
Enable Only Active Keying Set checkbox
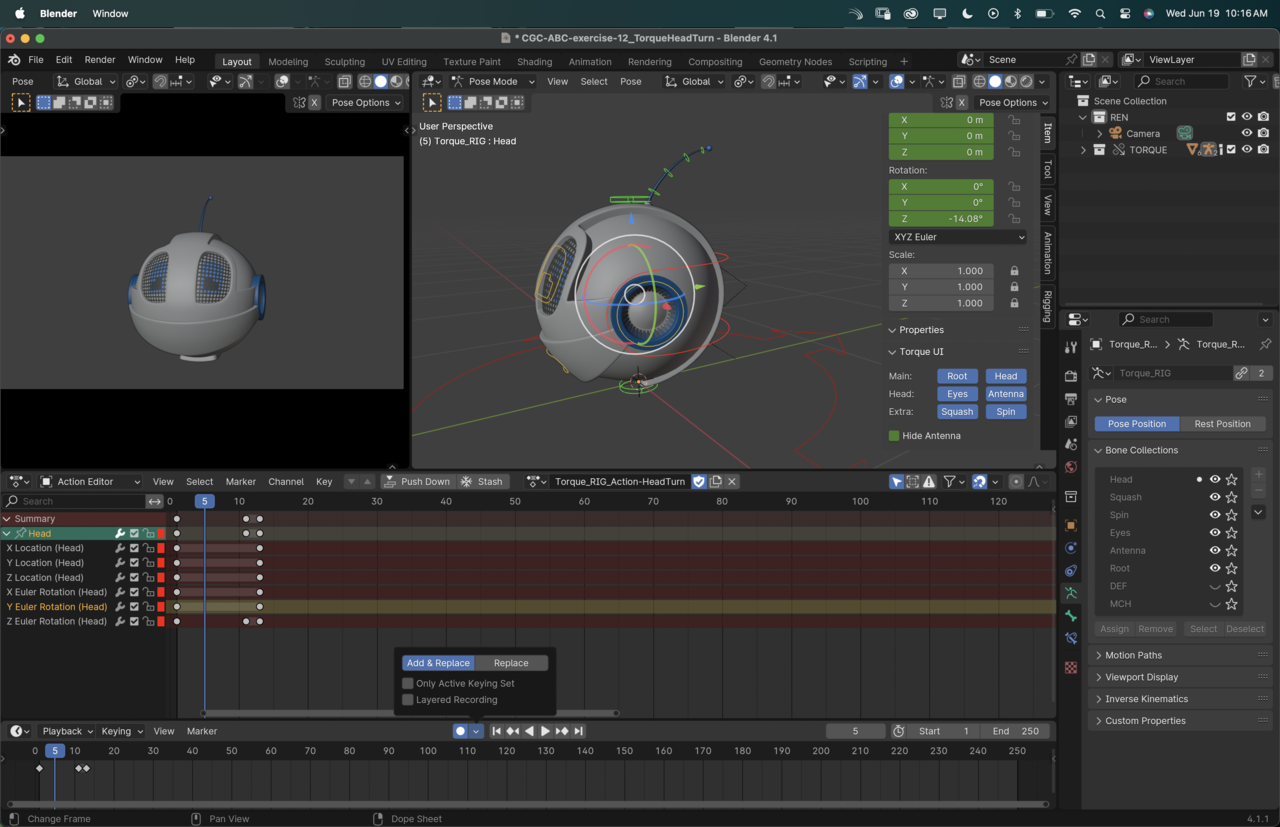coord(408,683)
